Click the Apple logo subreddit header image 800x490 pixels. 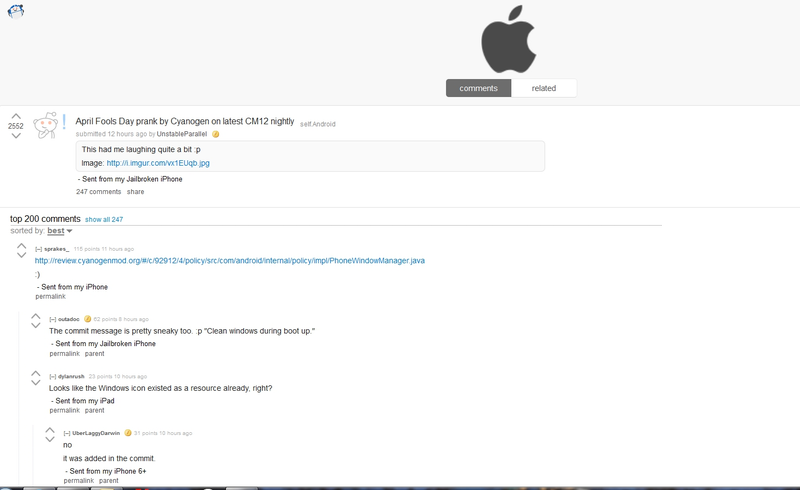pyautogui.click(x=509, y=39)
